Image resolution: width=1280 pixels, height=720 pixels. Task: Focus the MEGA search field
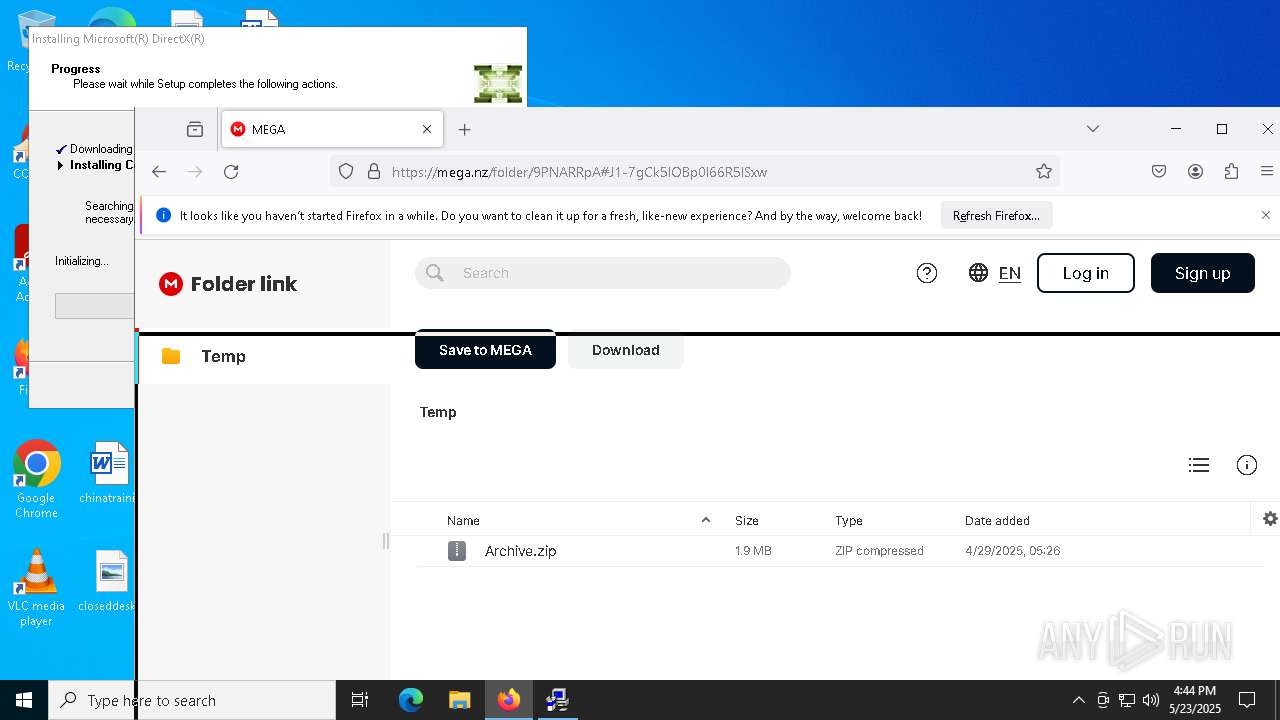pos(603,273)
